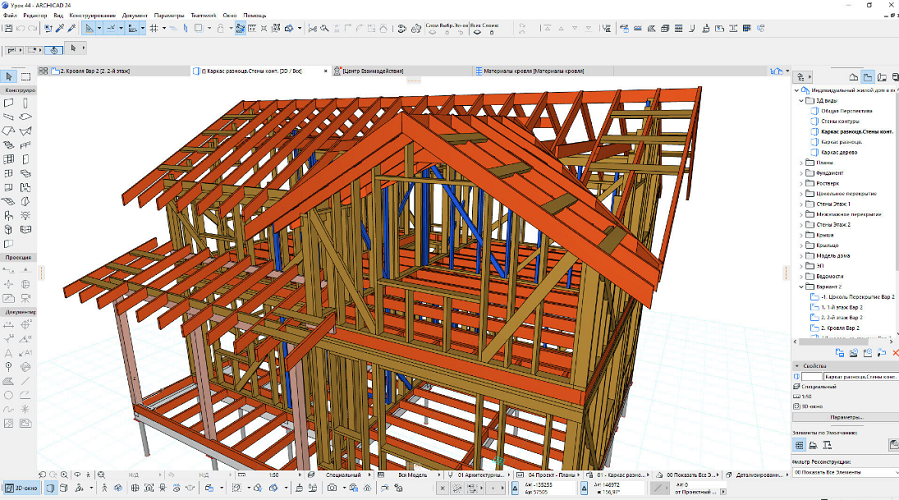Toggle the grid snap icon in toolbar
Image resolution: width=899 pixels, height=500 pixels.
coord(153,28)
